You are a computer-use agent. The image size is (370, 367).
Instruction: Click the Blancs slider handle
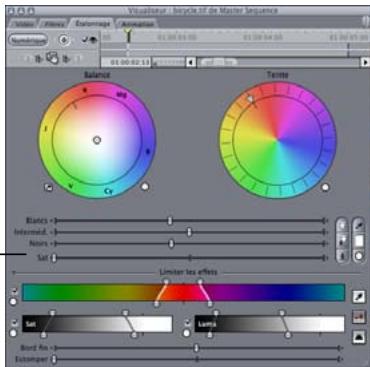coord(170,221)
